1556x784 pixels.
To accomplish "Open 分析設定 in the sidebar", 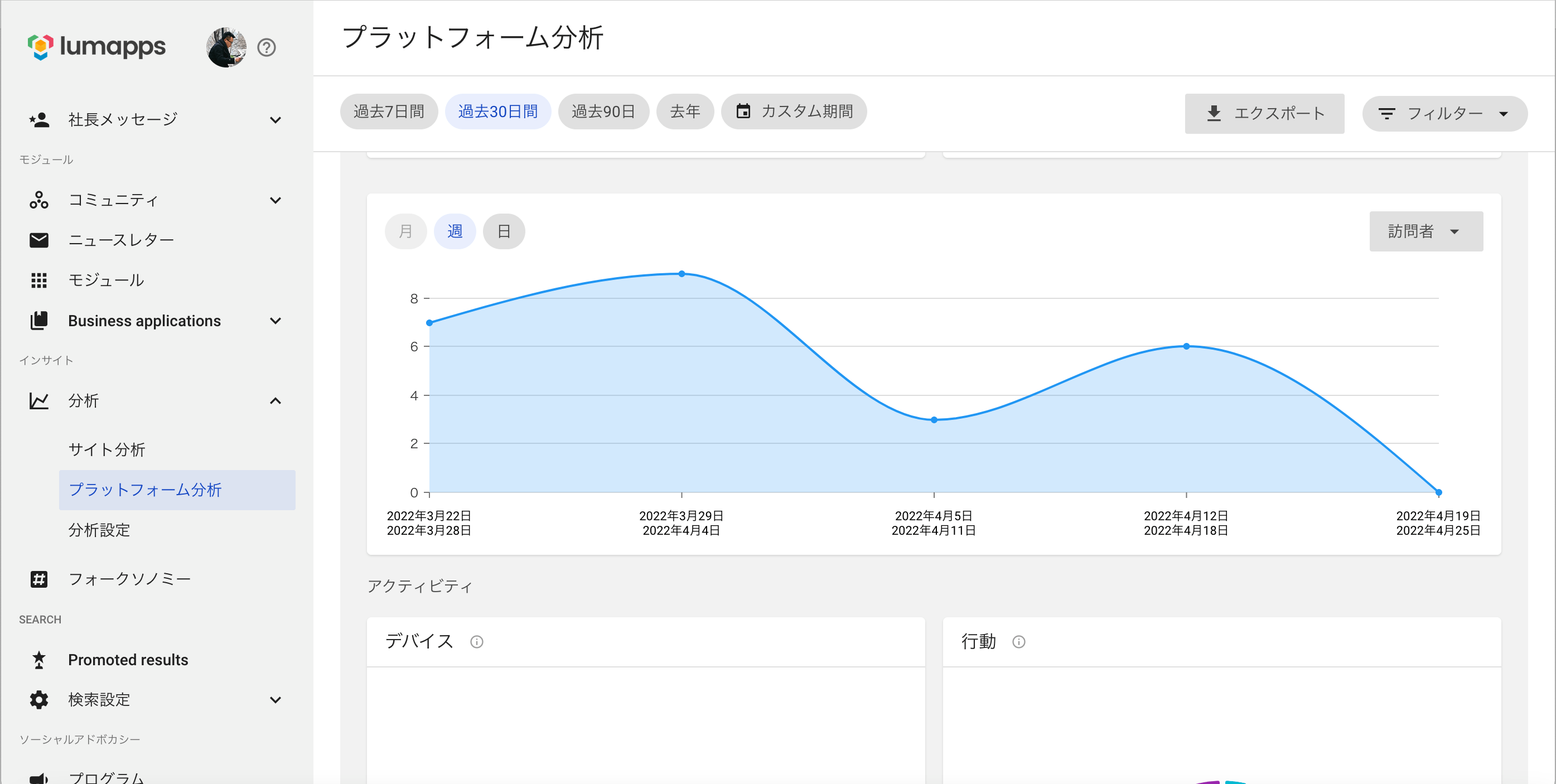I will point(99,530).
